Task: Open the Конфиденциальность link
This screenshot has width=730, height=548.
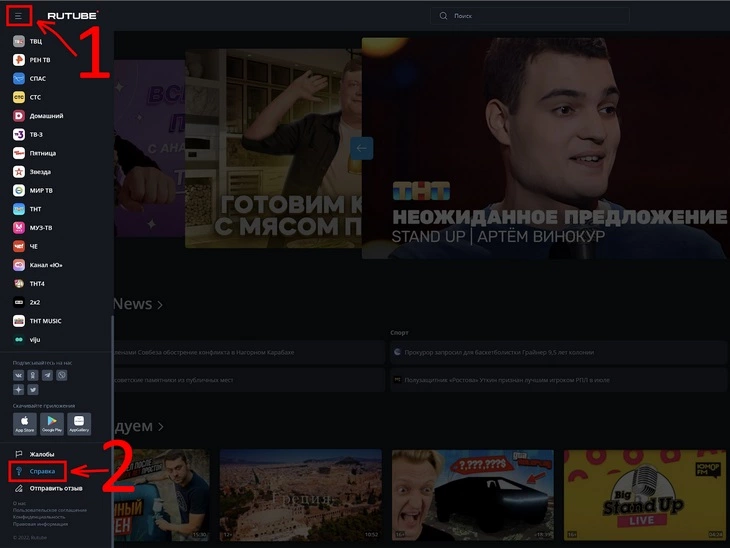Action: click(x=39, y=517)
